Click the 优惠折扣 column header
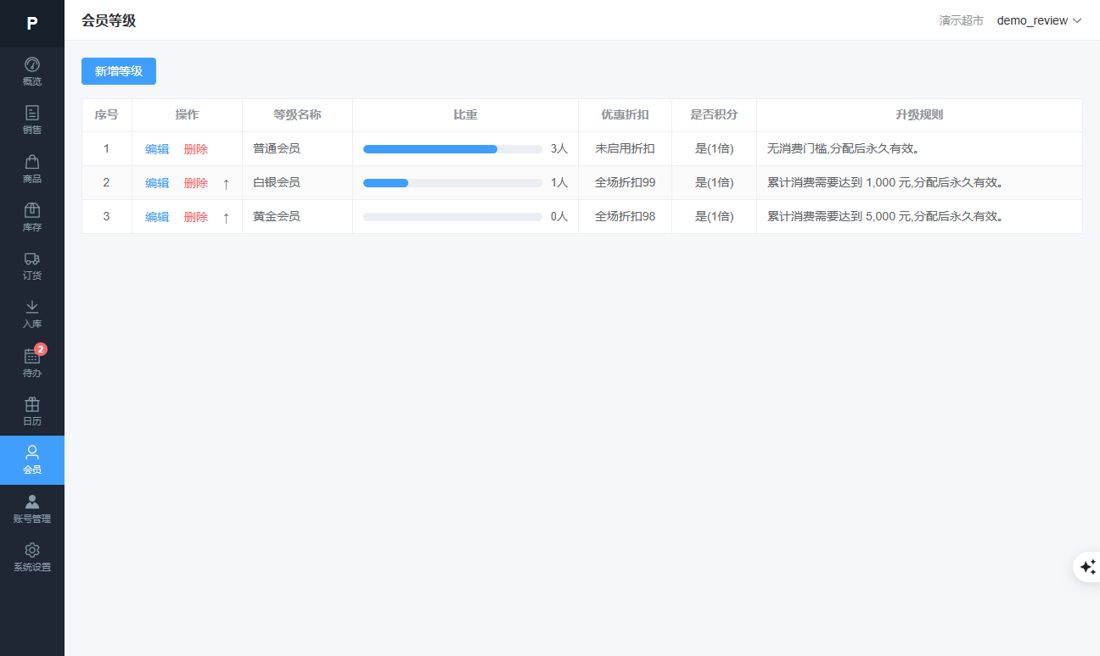The image size is (1100, 656). tap(625, 114)
